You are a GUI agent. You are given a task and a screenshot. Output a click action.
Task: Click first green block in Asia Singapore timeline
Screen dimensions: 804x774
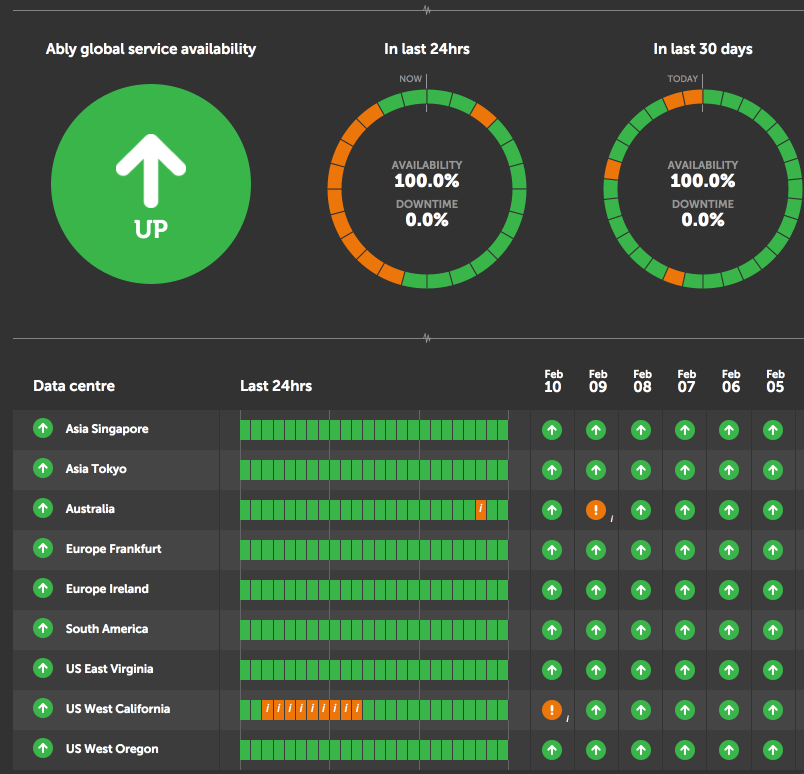pos(245,430)
